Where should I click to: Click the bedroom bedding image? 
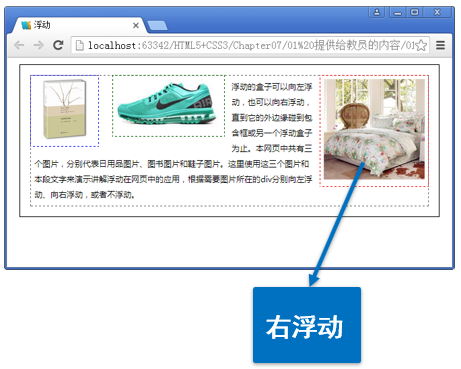click(374, 129)
